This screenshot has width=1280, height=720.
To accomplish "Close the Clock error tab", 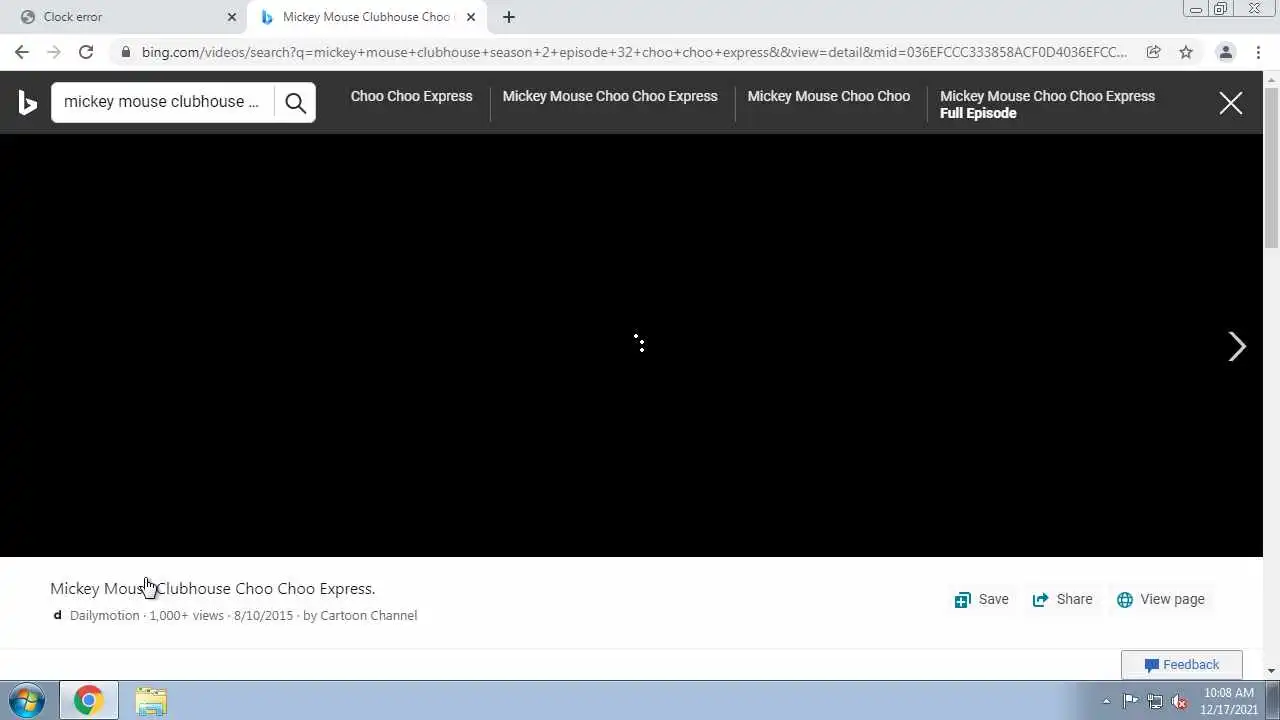I will pyautogui.click(x=232, y=17).
